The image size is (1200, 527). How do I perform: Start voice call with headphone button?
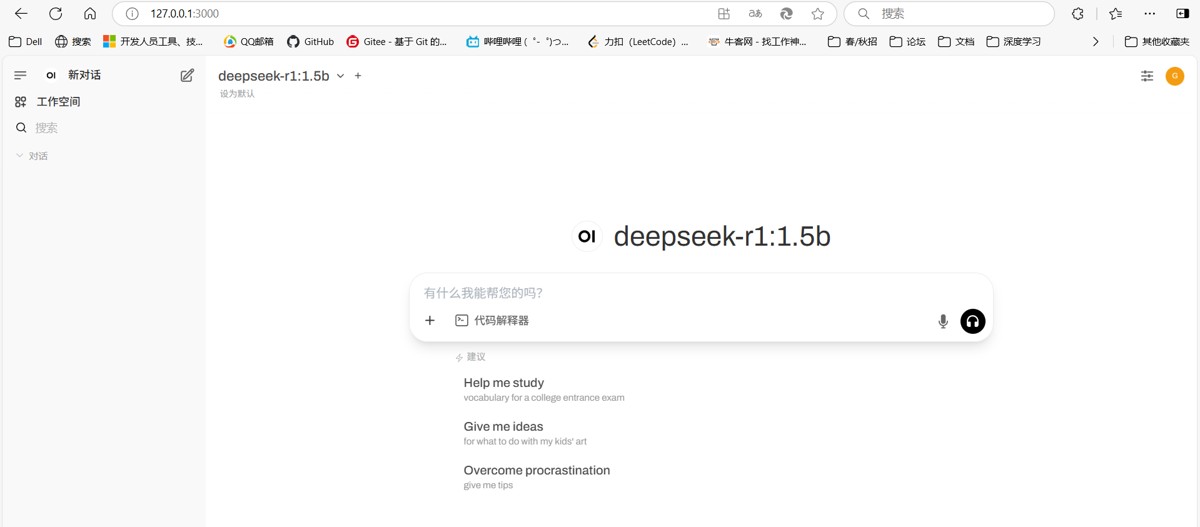point(973,321)
